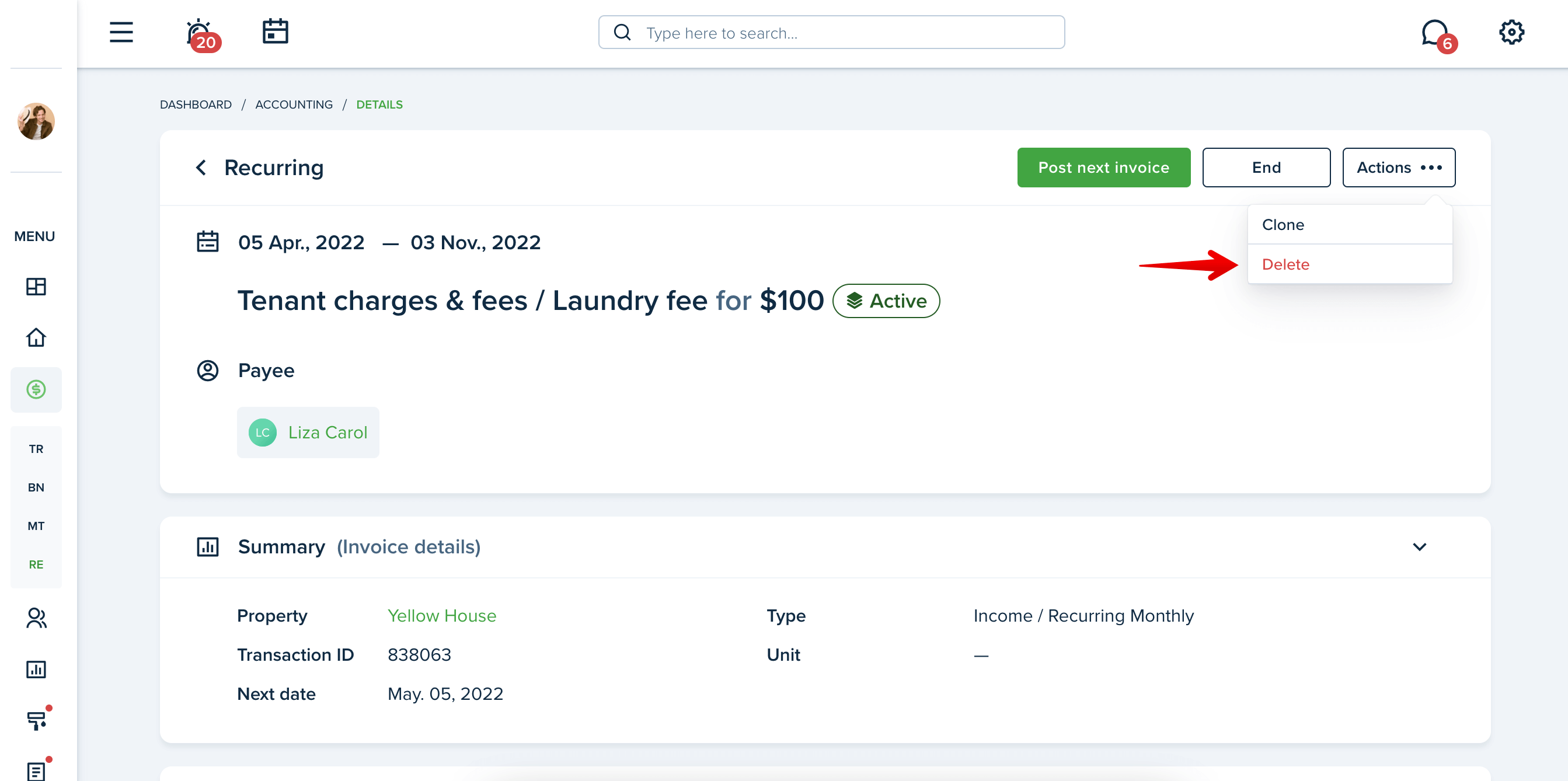Go to dashboard grid icon in sidebar
1568x781 pixels.
point(36,287)
